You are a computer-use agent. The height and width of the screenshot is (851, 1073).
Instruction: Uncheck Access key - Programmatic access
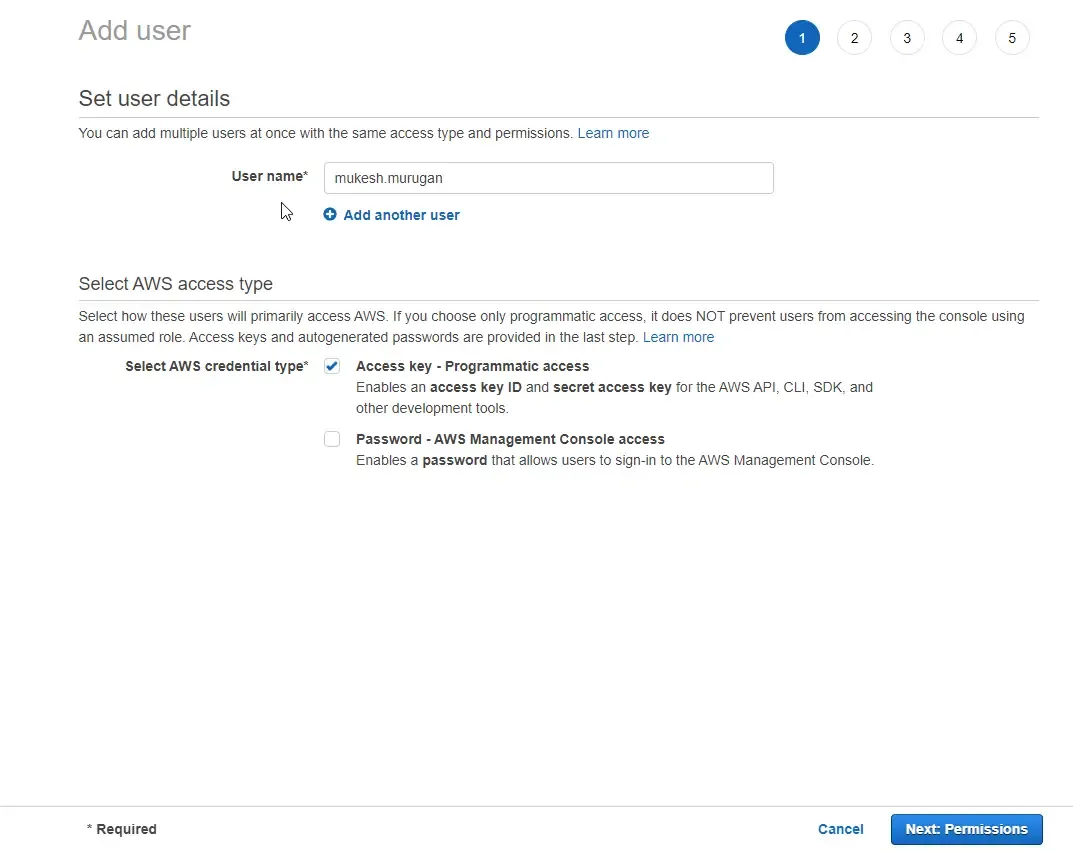pyautogui.click(x=331, y=366)
